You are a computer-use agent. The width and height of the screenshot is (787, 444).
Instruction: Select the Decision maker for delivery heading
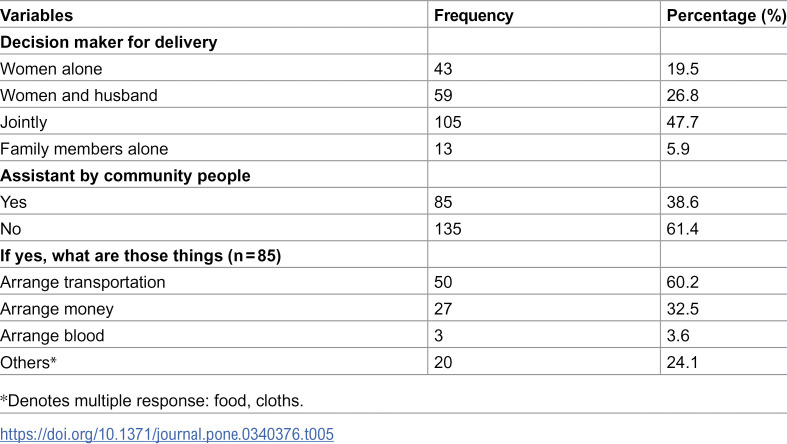click(x=108, y=42)
